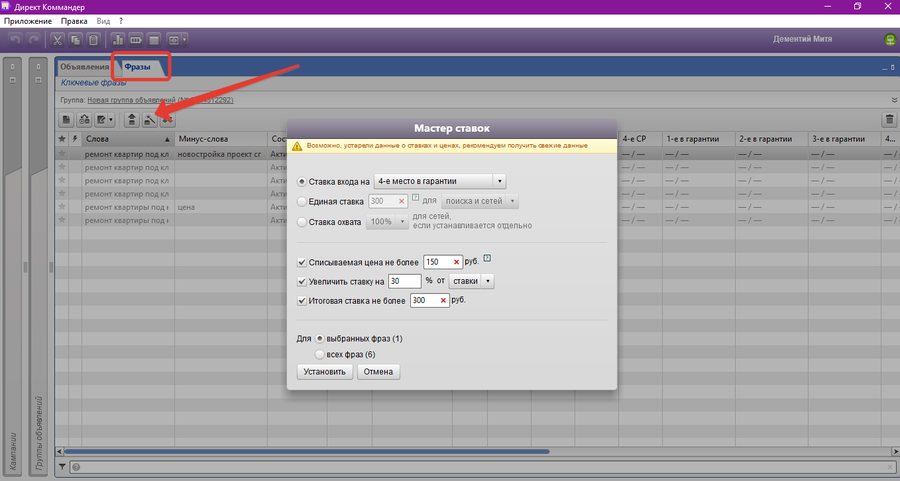Click the Минус-слова column header

(x=221, y=139)
